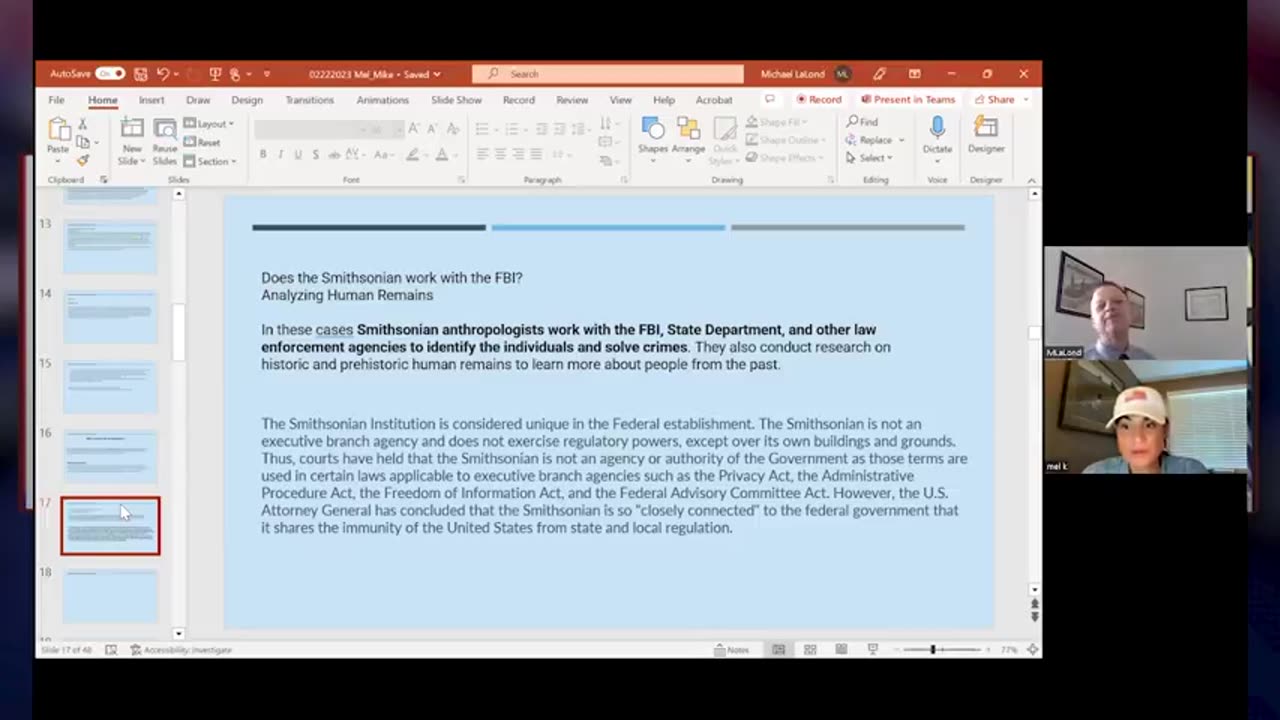Collapse the ribbon with the chevron
This screenshot has width=1280, height=720.
click(1032, 181)
